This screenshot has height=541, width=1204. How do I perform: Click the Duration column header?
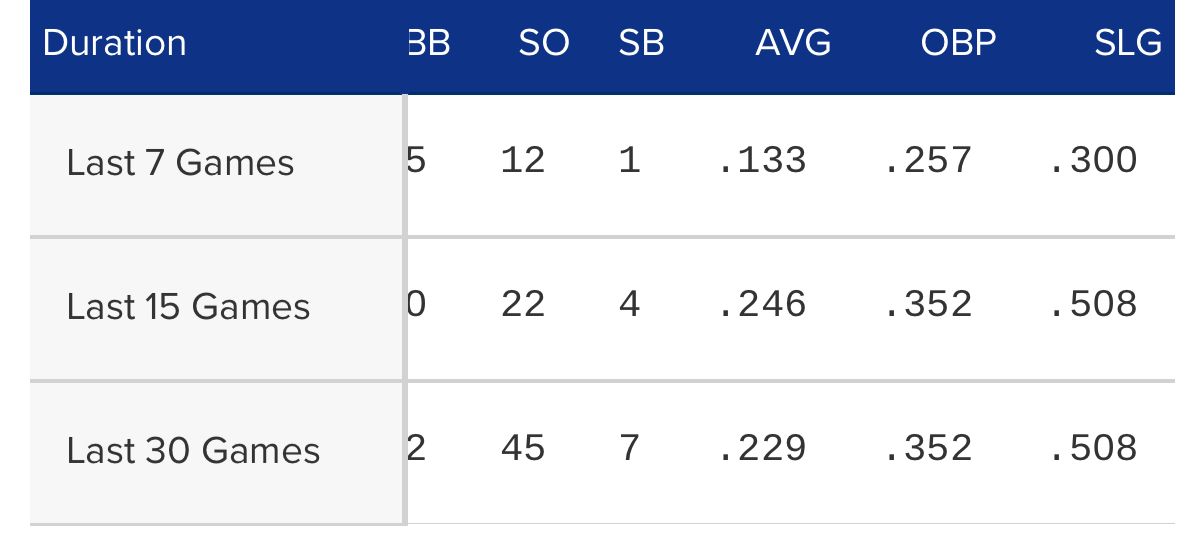pyautogui.click(x=115, y=43)
